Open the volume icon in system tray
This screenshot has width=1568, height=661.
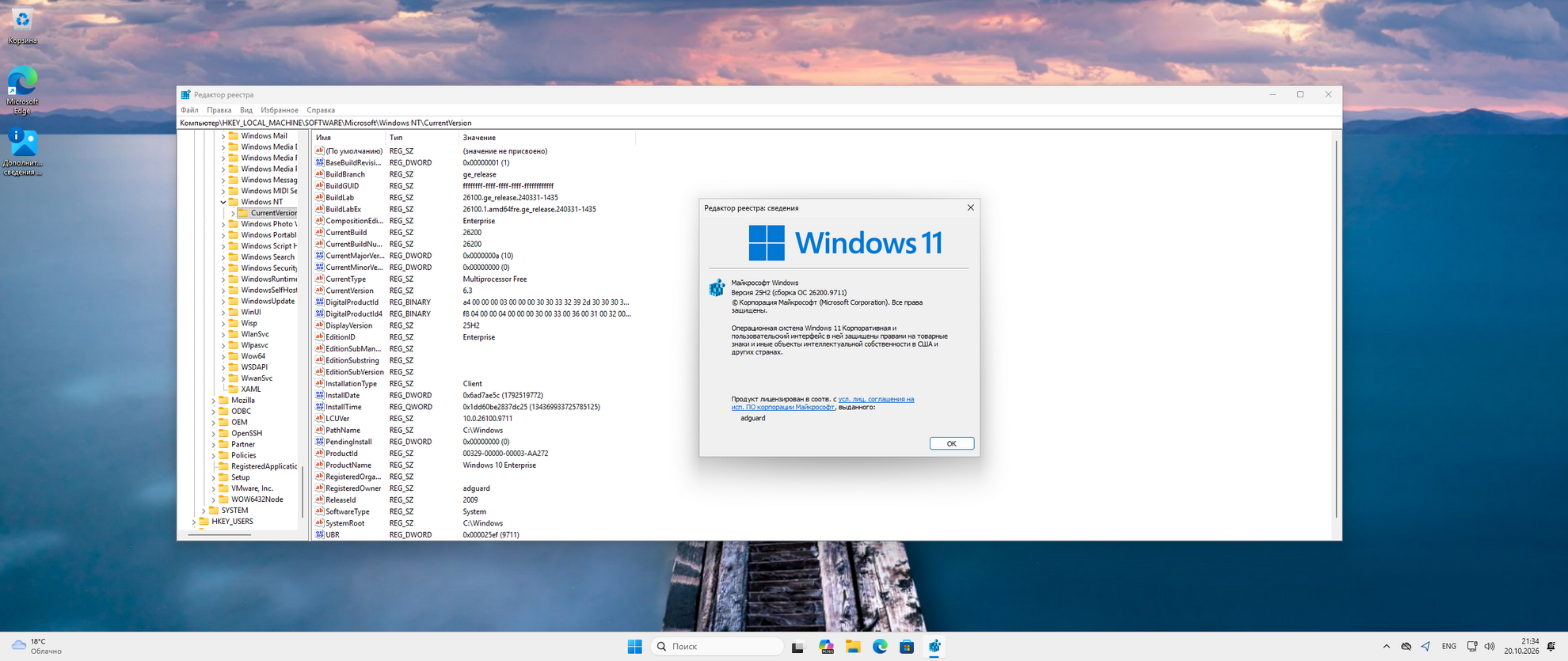point(1490,647)
